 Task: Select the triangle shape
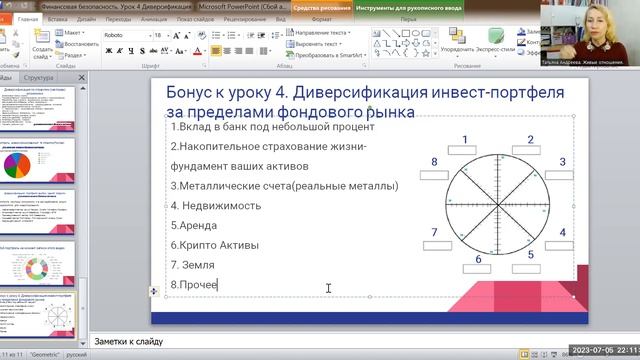click(x=376, y=43)
